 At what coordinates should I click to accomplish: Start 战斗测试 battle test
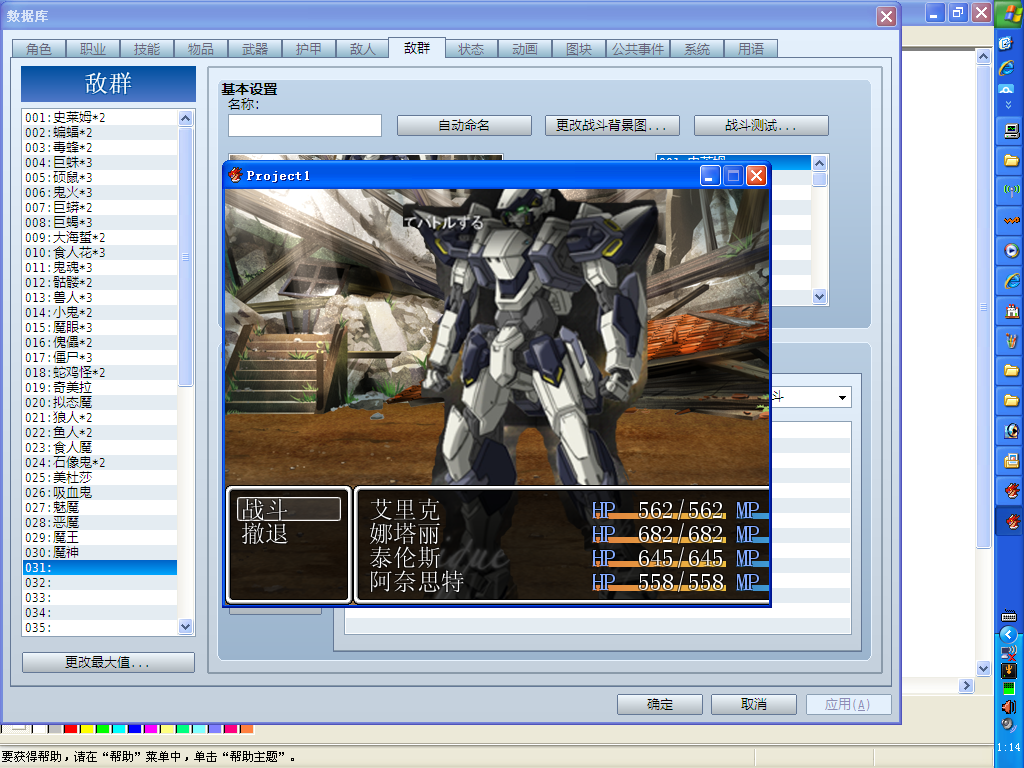pos(761,125)
